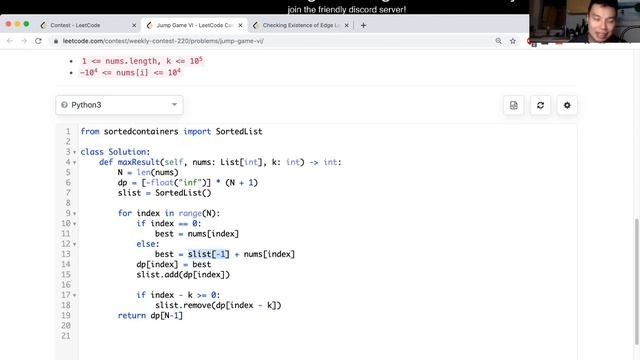Click the LeetCode favicon on the Contest tab
This screenshot has height=360, width=640.
[x=43, y=25]
